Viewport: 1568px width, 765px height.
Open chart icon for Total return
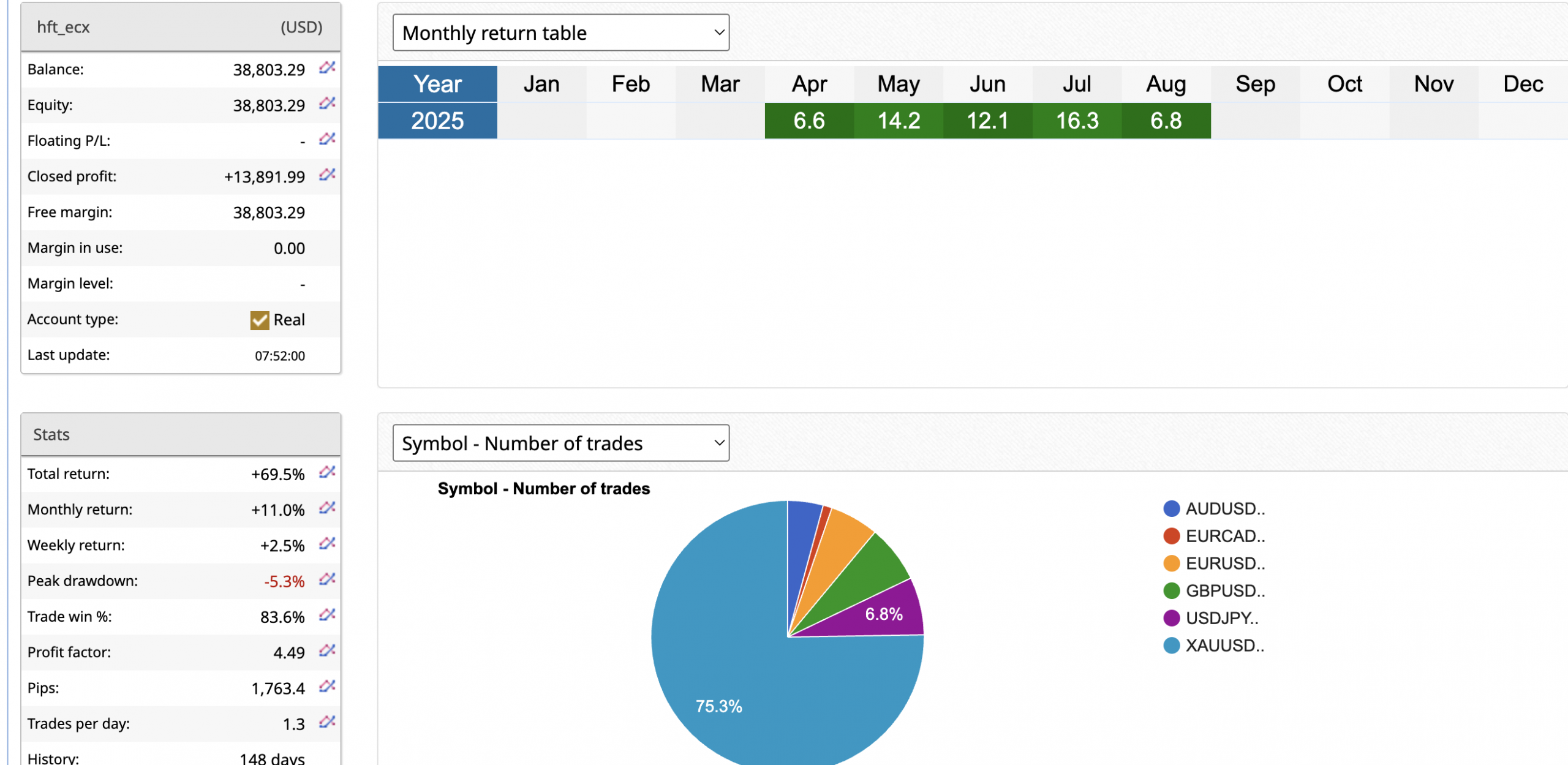coord(327,472)
